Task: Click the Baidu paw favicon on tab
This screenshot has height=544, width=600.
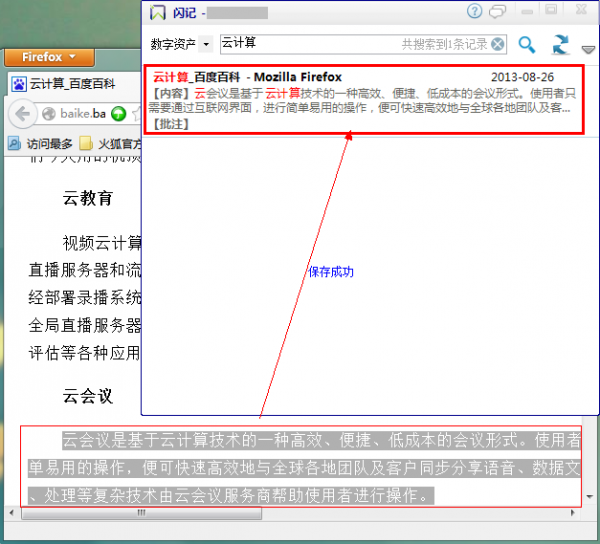Action: point(18,84)
